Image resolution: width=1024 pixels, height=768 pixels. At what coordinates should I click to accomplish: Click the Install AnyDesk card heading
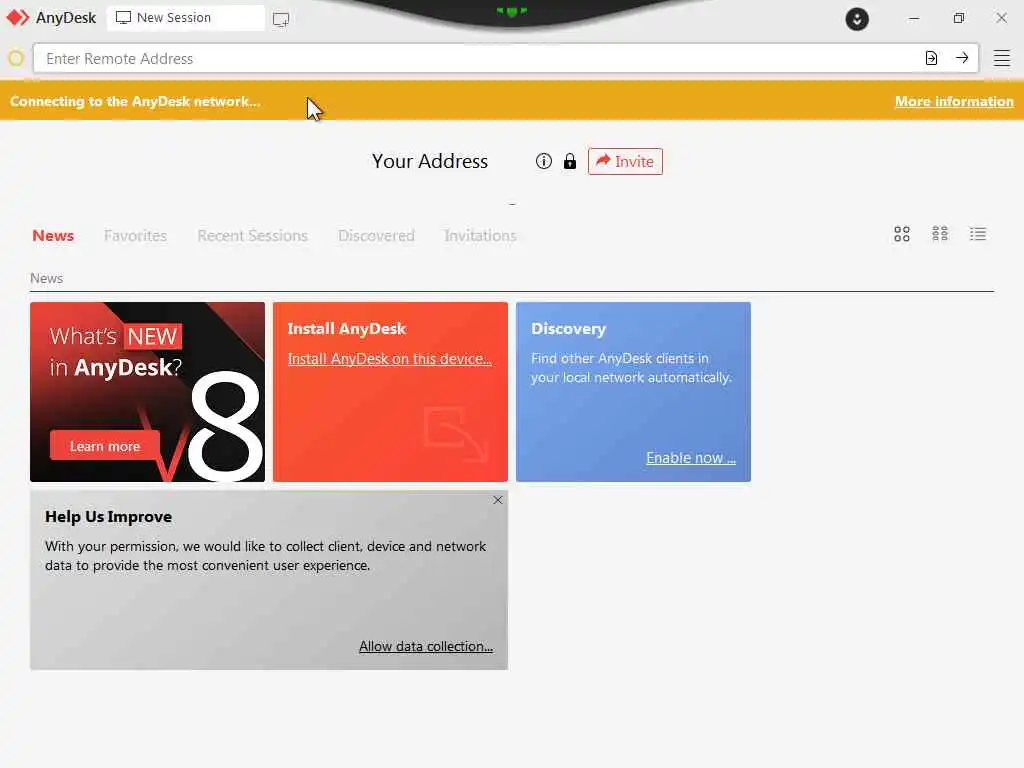point(347,328)
